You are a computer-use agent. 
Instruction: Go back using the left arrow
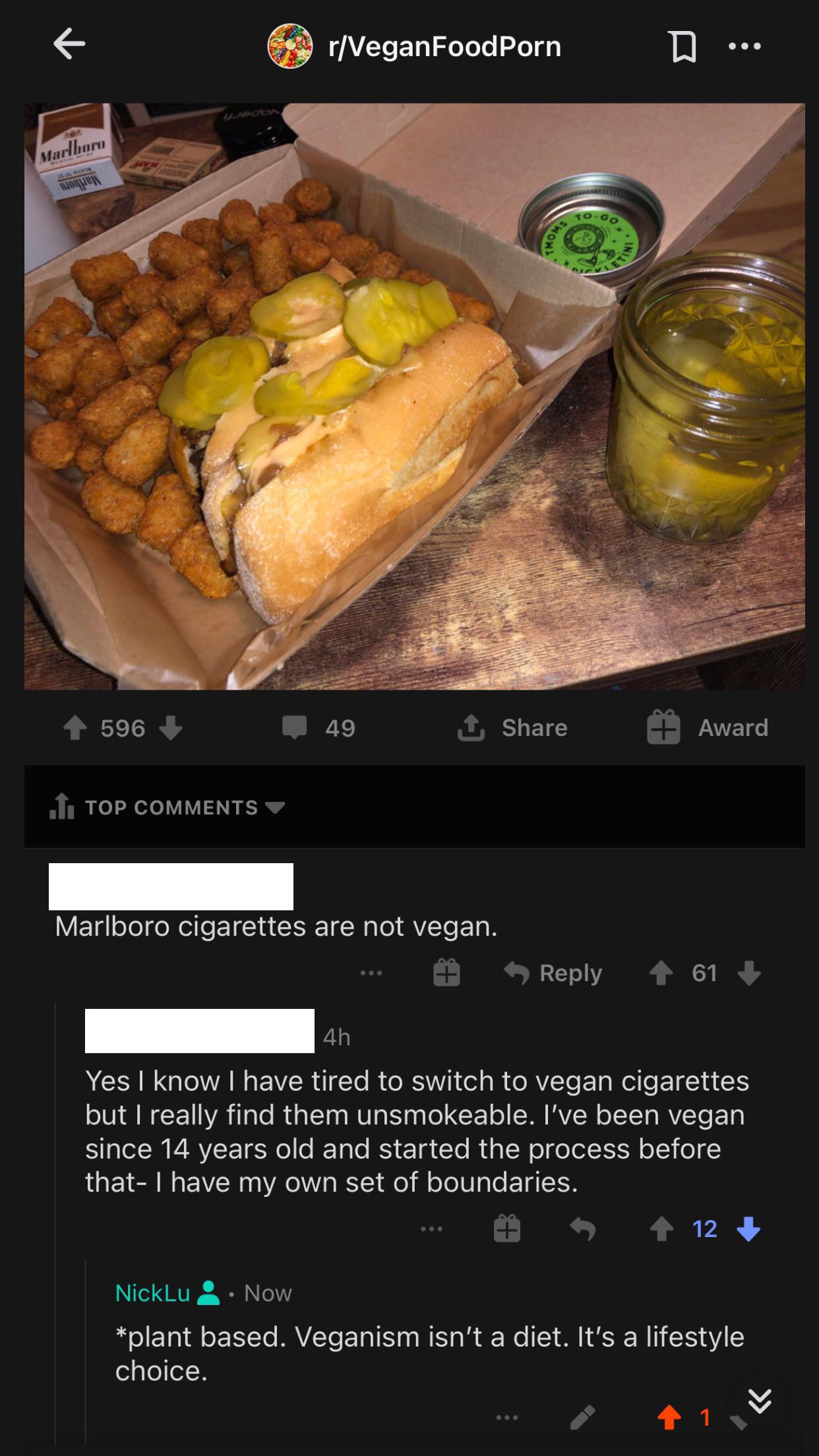click(x=69, y=45)
